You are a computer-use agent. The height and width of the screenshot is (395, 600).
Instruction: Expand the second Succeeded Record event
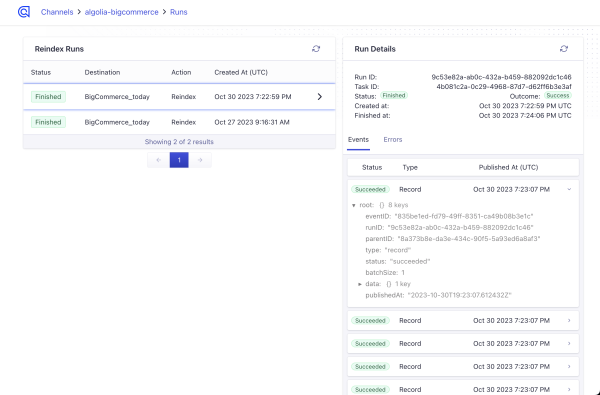[569, 320]
